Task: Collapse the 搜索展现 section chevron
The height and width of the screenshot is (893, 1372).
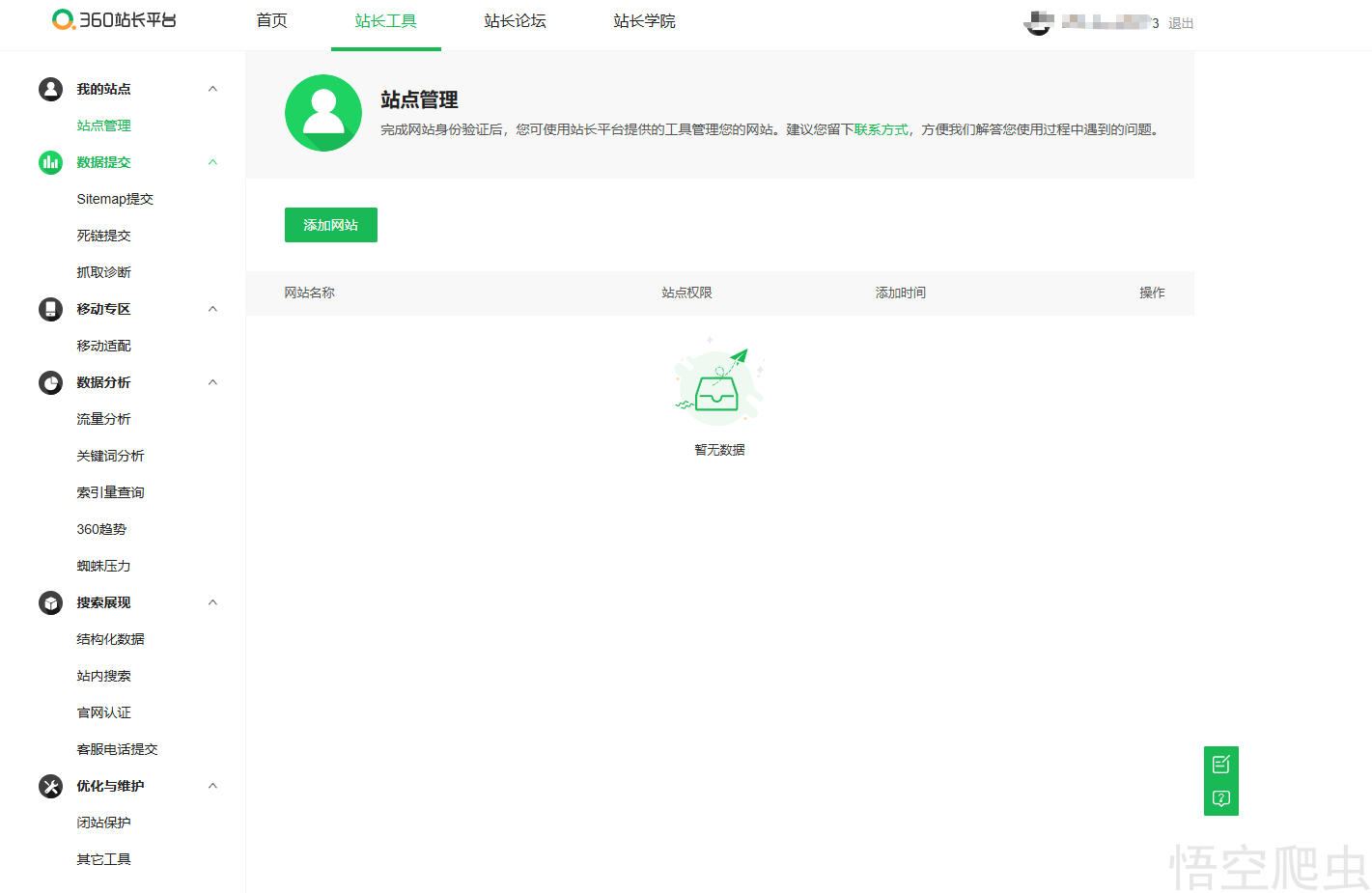Action: pos(213,602)
